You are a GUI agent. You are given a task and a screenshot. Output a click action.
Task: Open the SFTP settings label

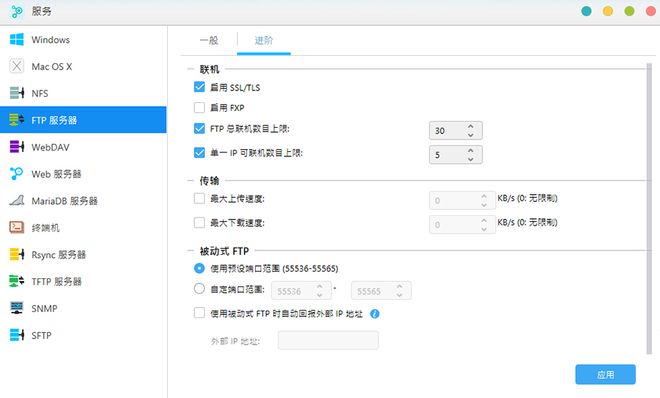[41, 335]
